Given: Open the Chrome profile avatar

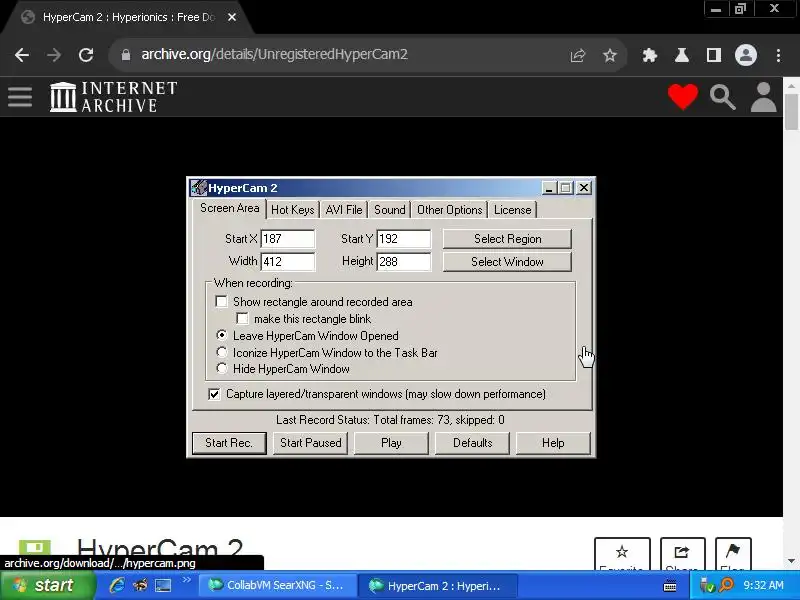Looking at the screenshot, I should 745,55.
